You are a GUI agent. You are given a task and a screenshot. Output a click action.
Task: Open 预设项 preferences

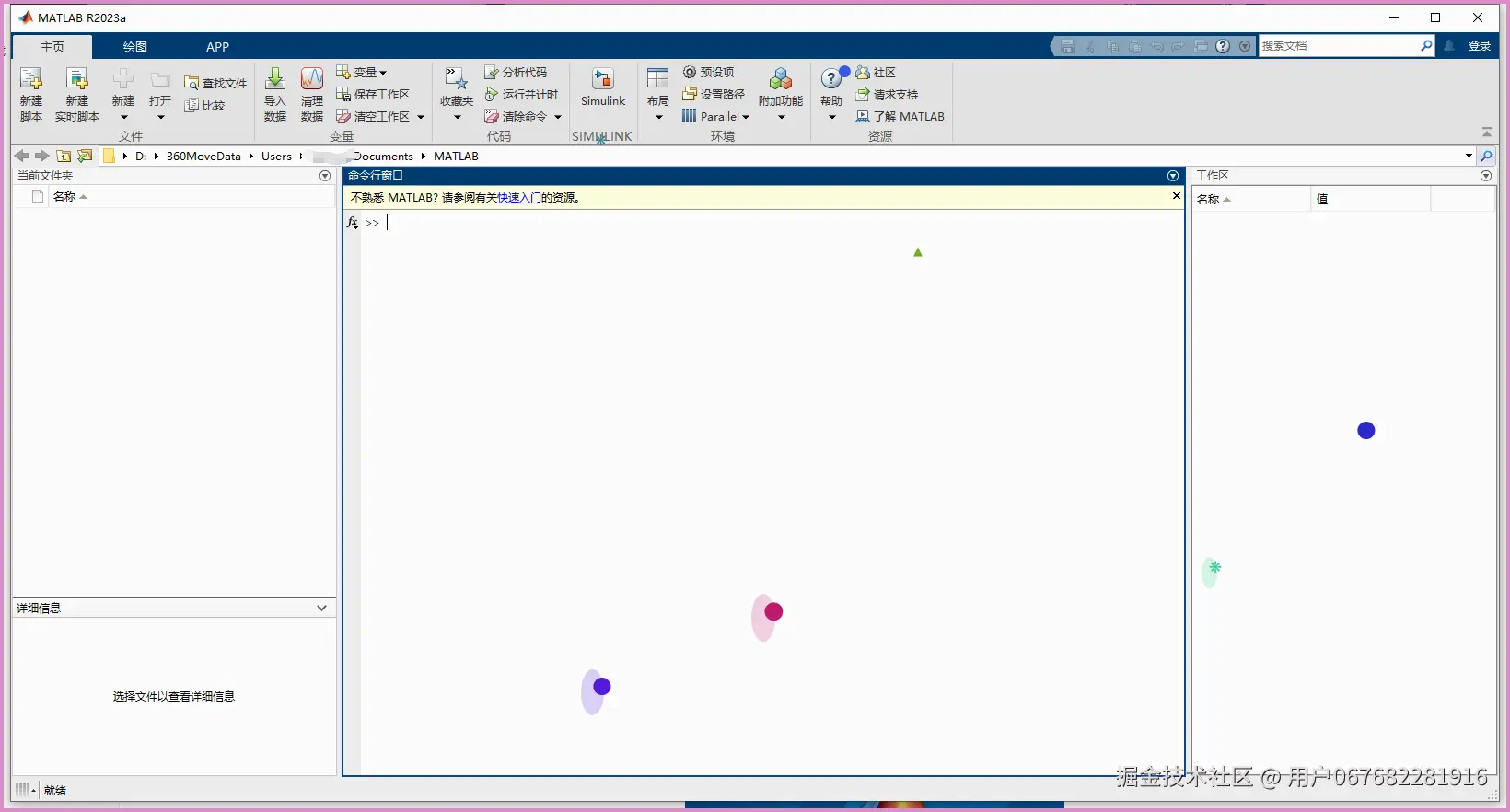pos(708,72)
